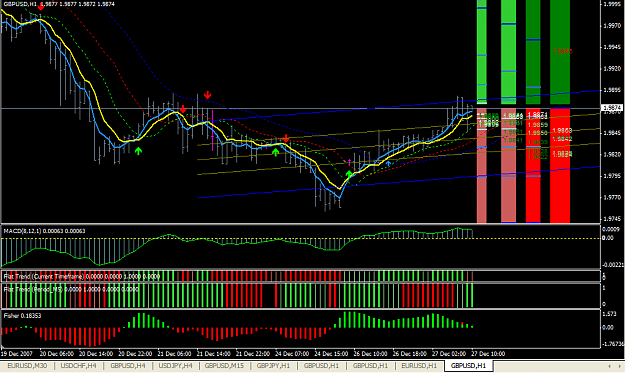Click the MACD(8,12,1) indicator label

[44, 231]
